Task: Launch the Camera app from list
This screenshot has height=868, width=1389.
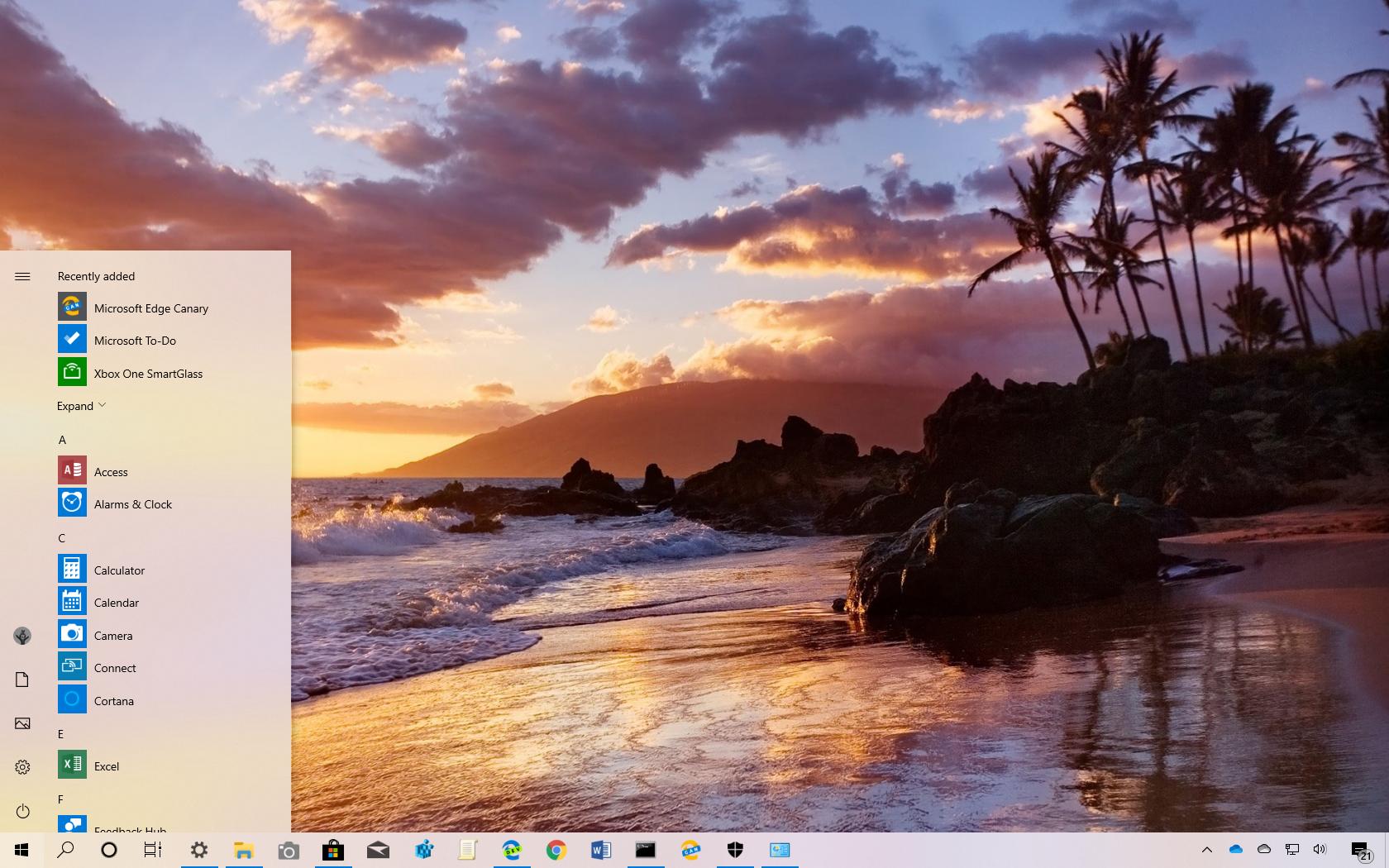Action: tap(174, 635)
